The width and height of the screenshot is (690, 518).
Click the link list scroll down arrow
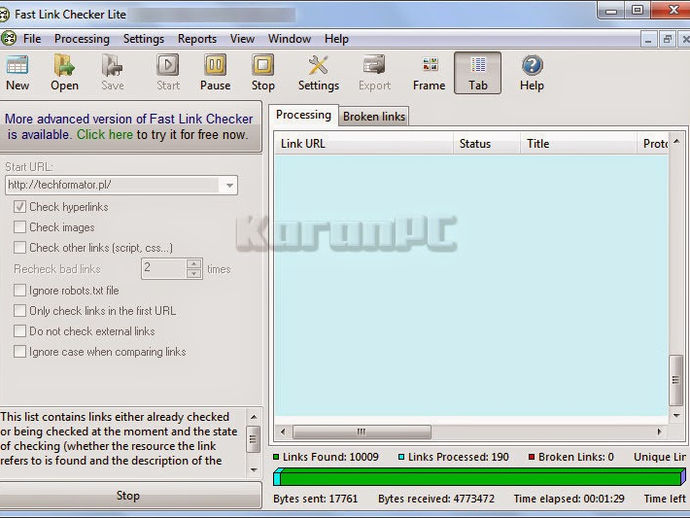click(676, 415)
